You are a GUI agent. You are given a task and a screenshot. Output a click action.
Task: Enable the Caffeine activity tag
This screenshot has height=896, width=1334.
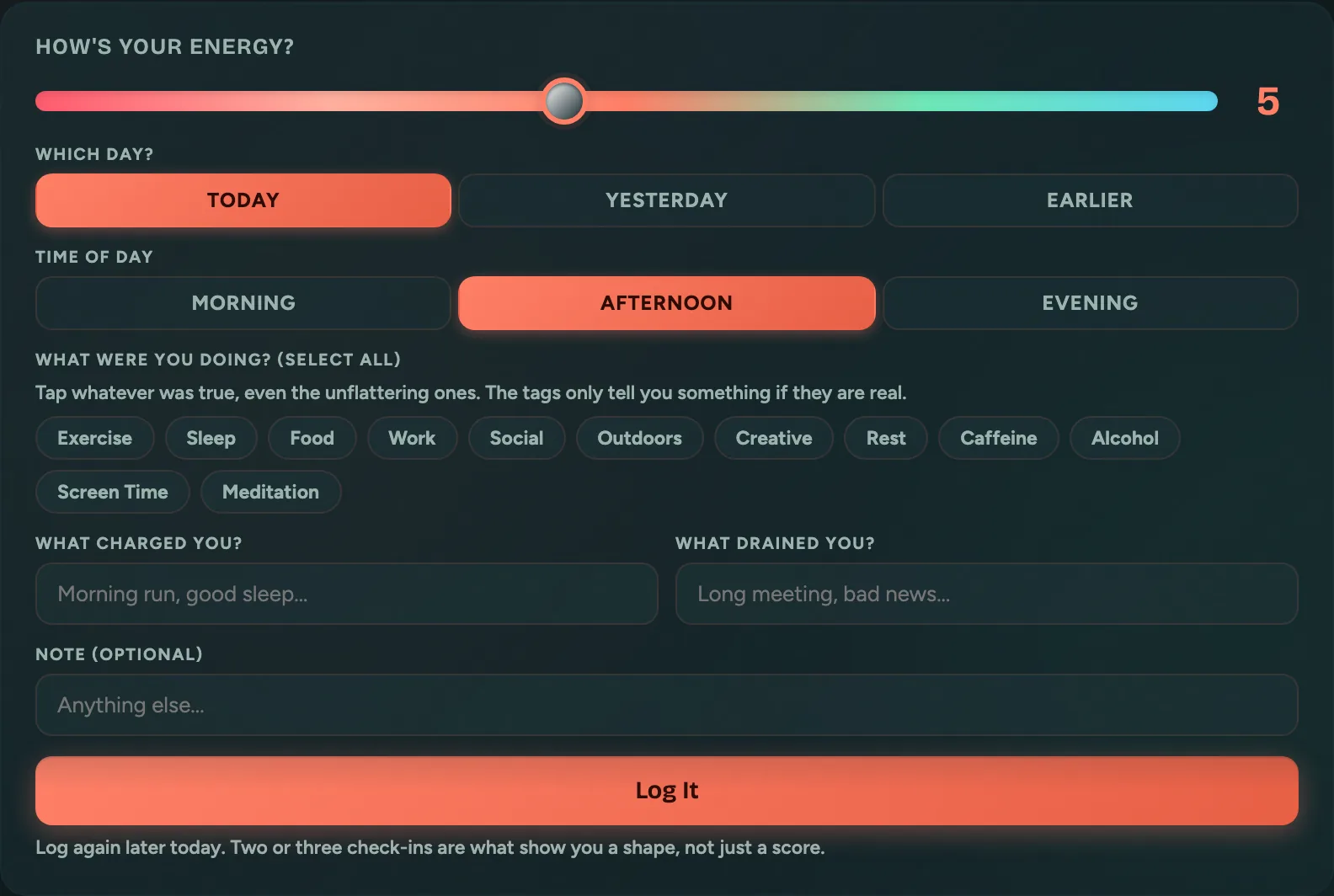[999, 438]
